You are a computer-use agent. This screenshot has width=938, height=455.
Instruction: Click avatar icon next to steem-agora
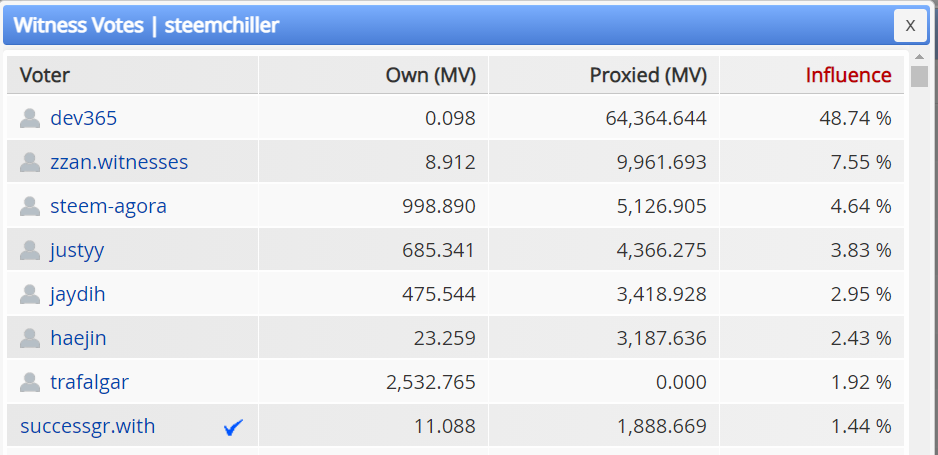(x=30, y=206)
